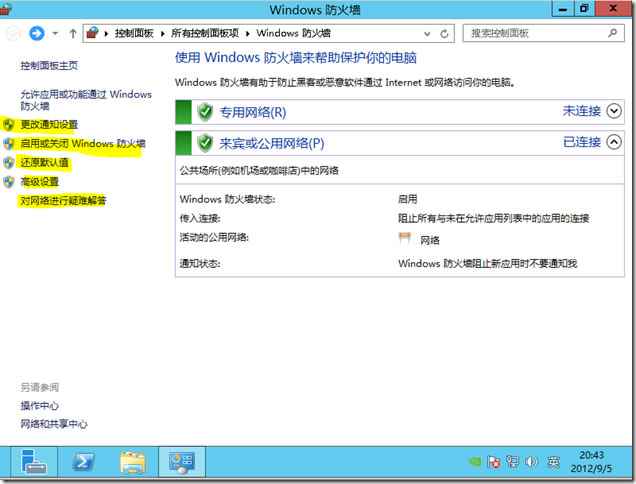Open the recent locations dropdown arrow
Viewport: 636px width, 484px height.
click(55, 33)
